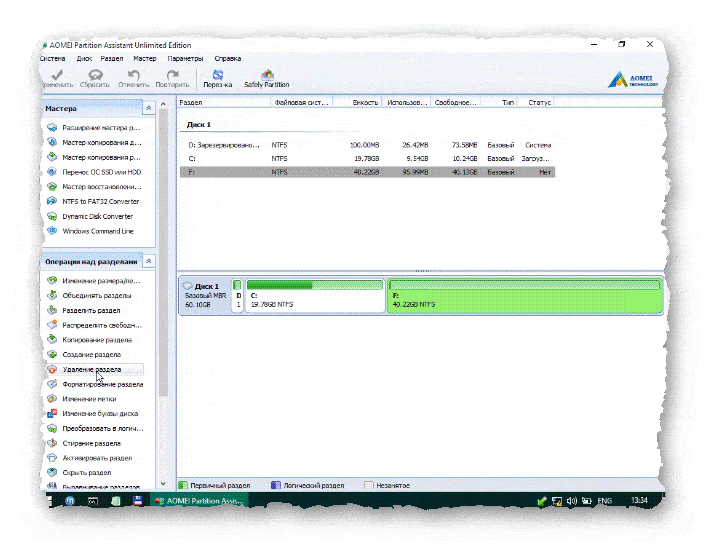The image size is (704, 544).
Task: Click the AOMEI Partition Assis... taskbar button
Action: click(199, 501)
